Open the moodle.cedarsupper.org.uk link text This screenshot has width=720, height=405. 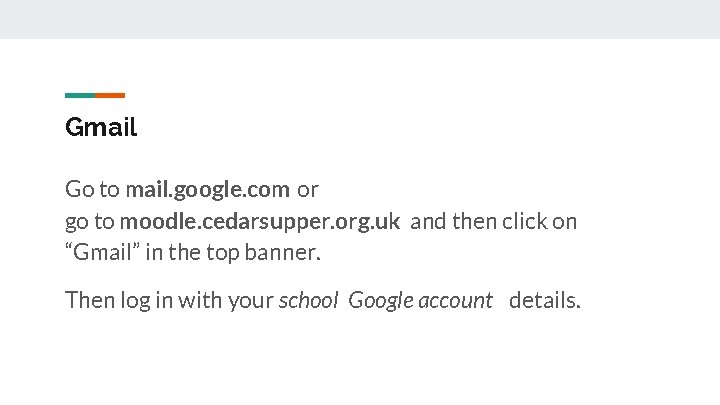click(260, 221)
